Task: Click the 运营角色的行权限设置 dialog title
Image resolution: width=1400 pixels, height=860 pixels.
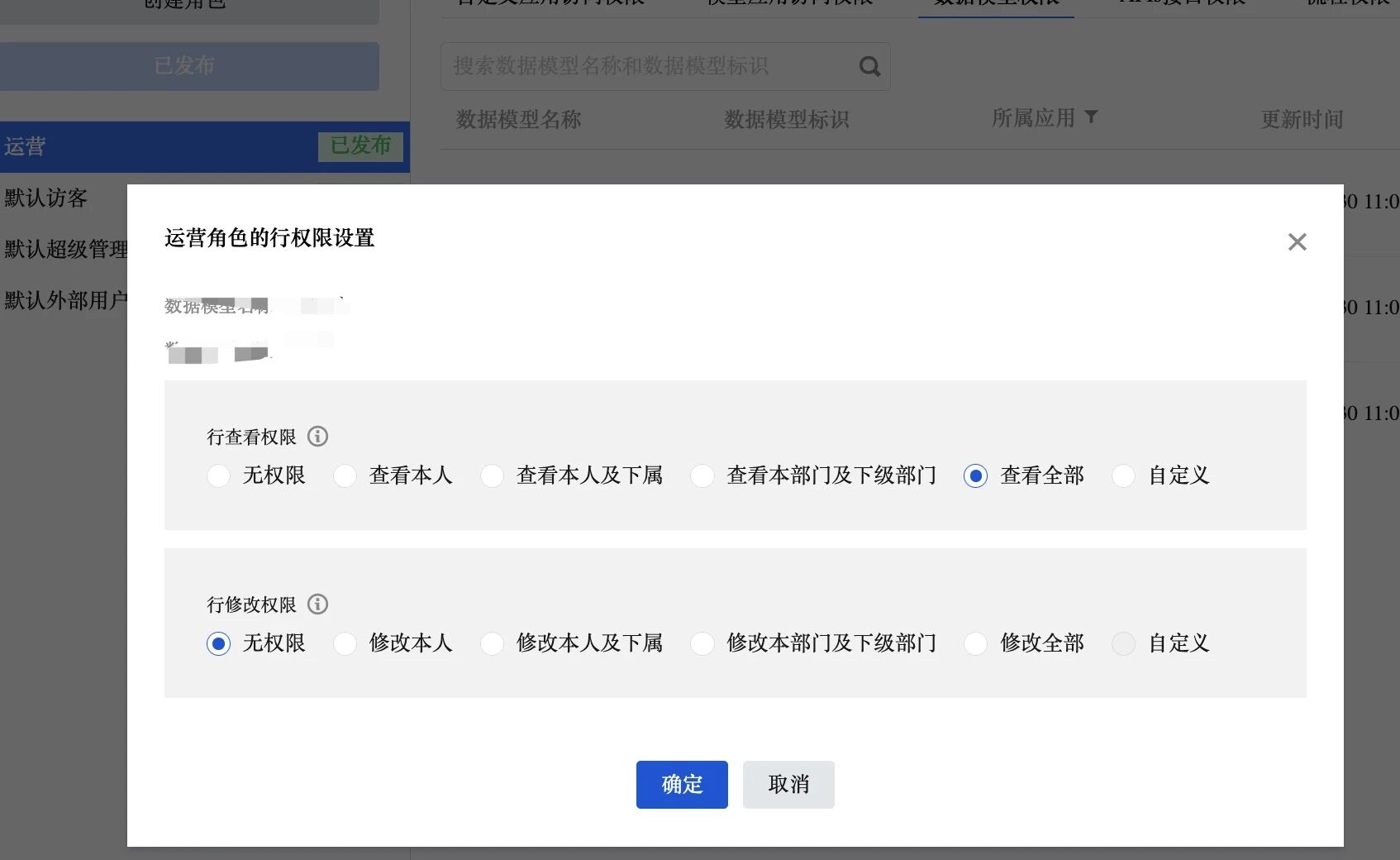Action: [x=269, y=238]
